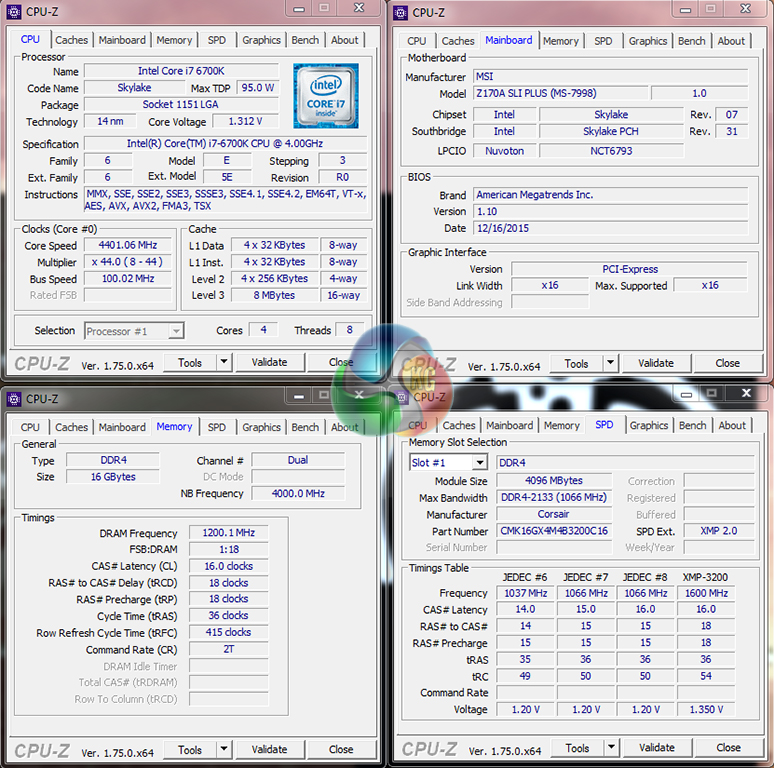Select SPD tab in Mainboard window
Screen dimensions: 774x768
pos(603,41)
